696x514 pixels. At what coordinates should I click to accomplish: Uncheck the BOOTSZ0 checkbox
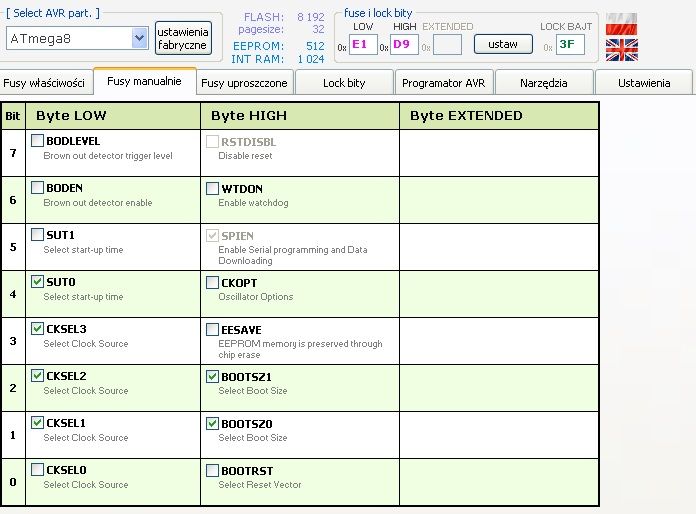212,424
